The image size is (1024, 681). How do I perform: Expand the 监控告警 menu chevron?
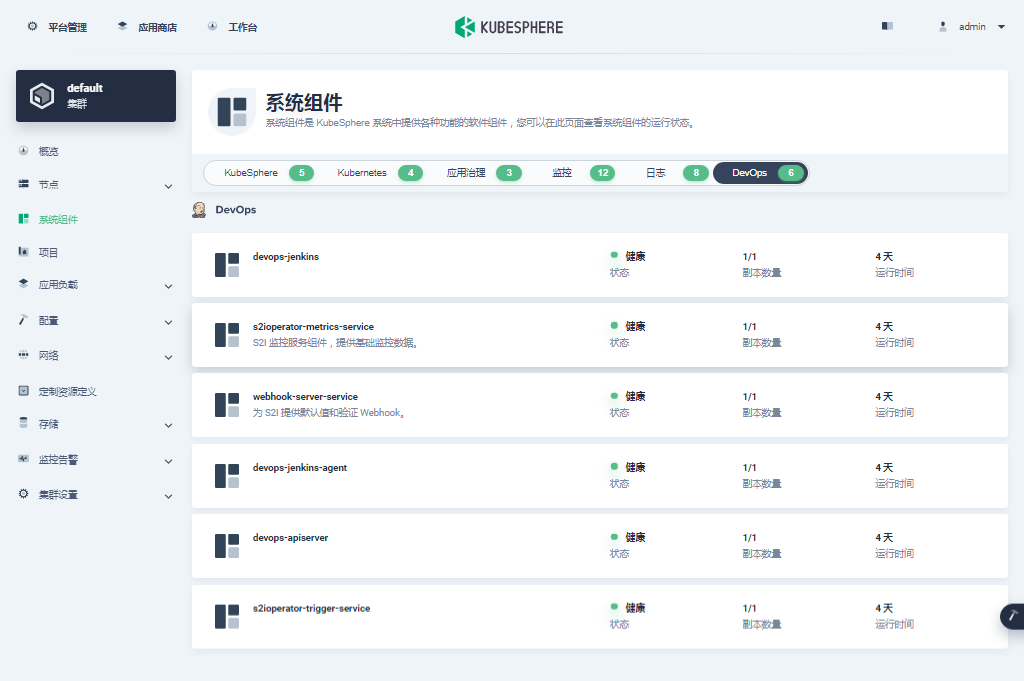(x=168, y=461)
